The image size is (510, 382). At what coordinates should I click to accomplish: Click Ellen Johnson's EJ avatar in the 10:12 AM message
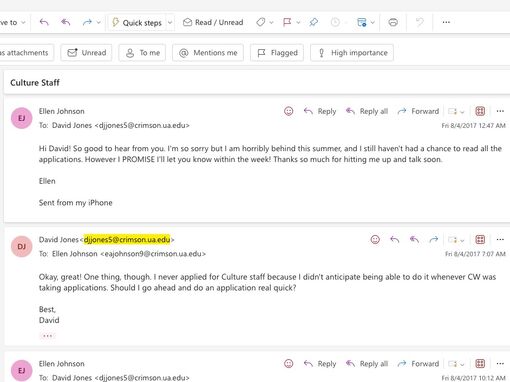pos(22,370)
